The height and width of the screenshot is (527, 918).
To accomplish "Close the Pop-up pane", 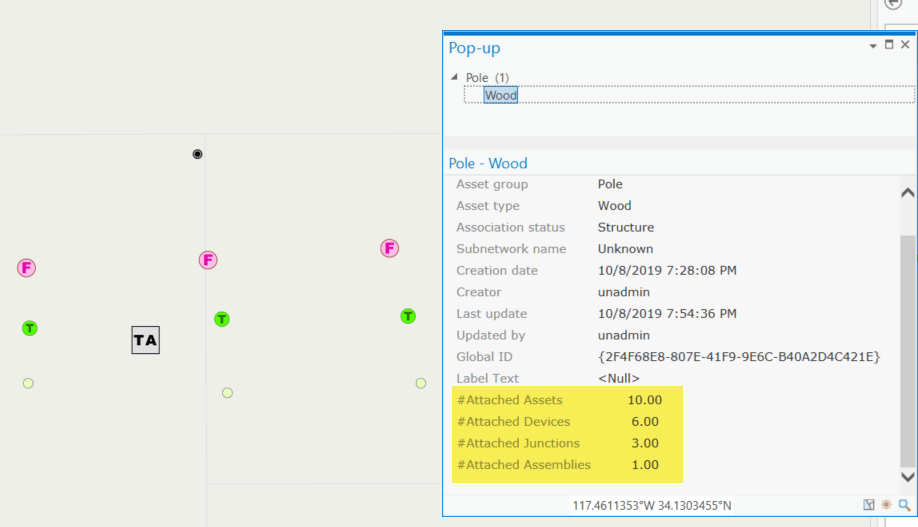I will [x=905, y=45].
